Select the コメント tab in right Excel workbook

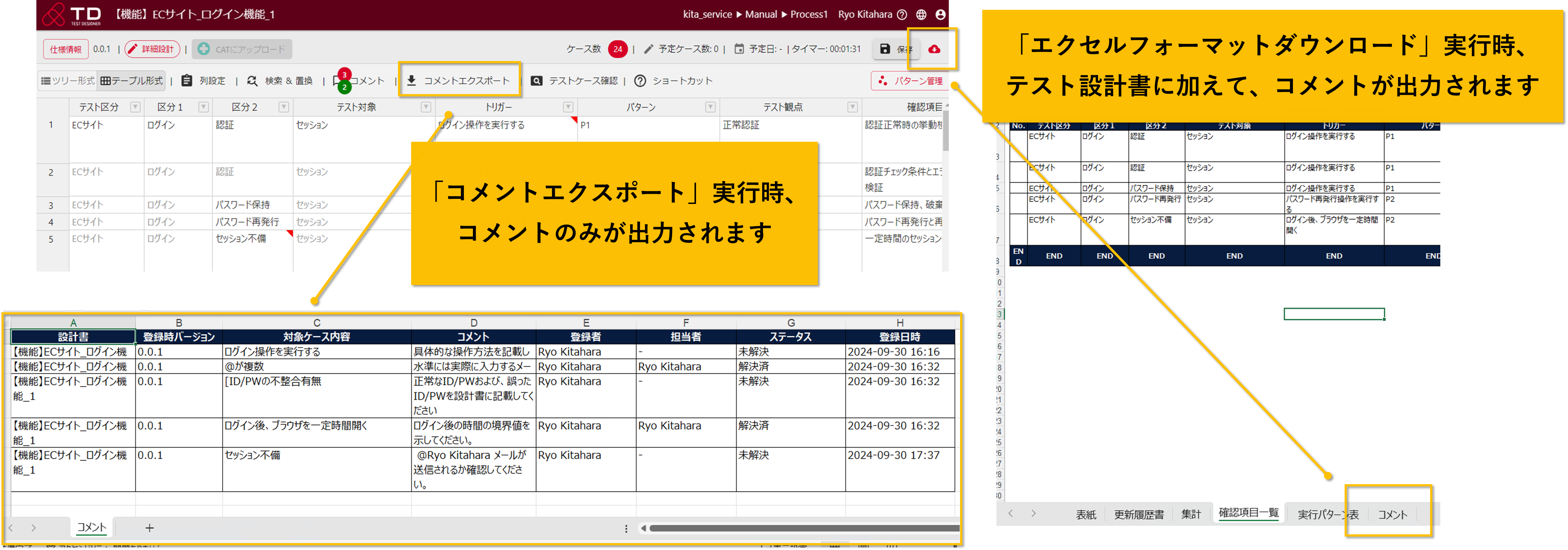point(1393,515)
